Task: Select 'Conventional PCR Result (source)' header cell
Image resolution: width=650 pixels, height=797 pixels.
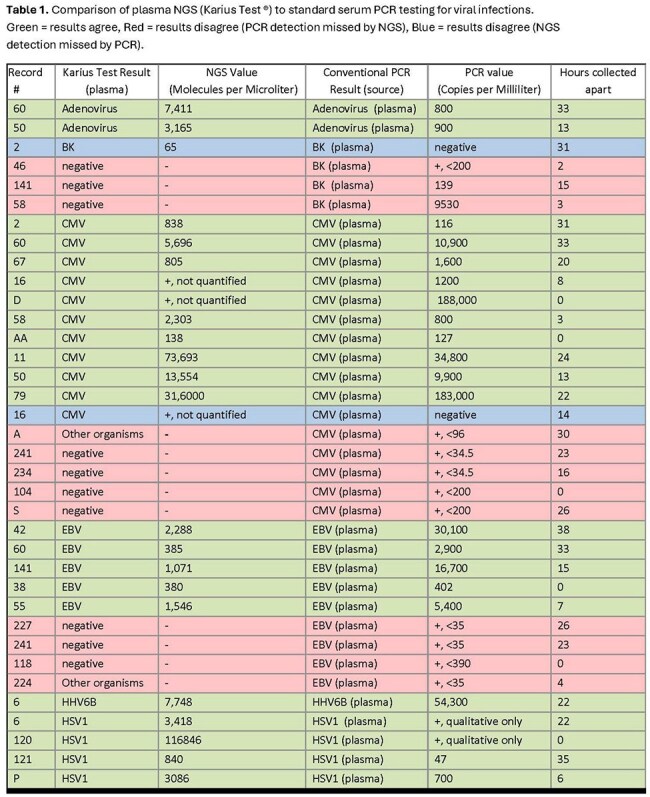Action: (x=366, y=81)
